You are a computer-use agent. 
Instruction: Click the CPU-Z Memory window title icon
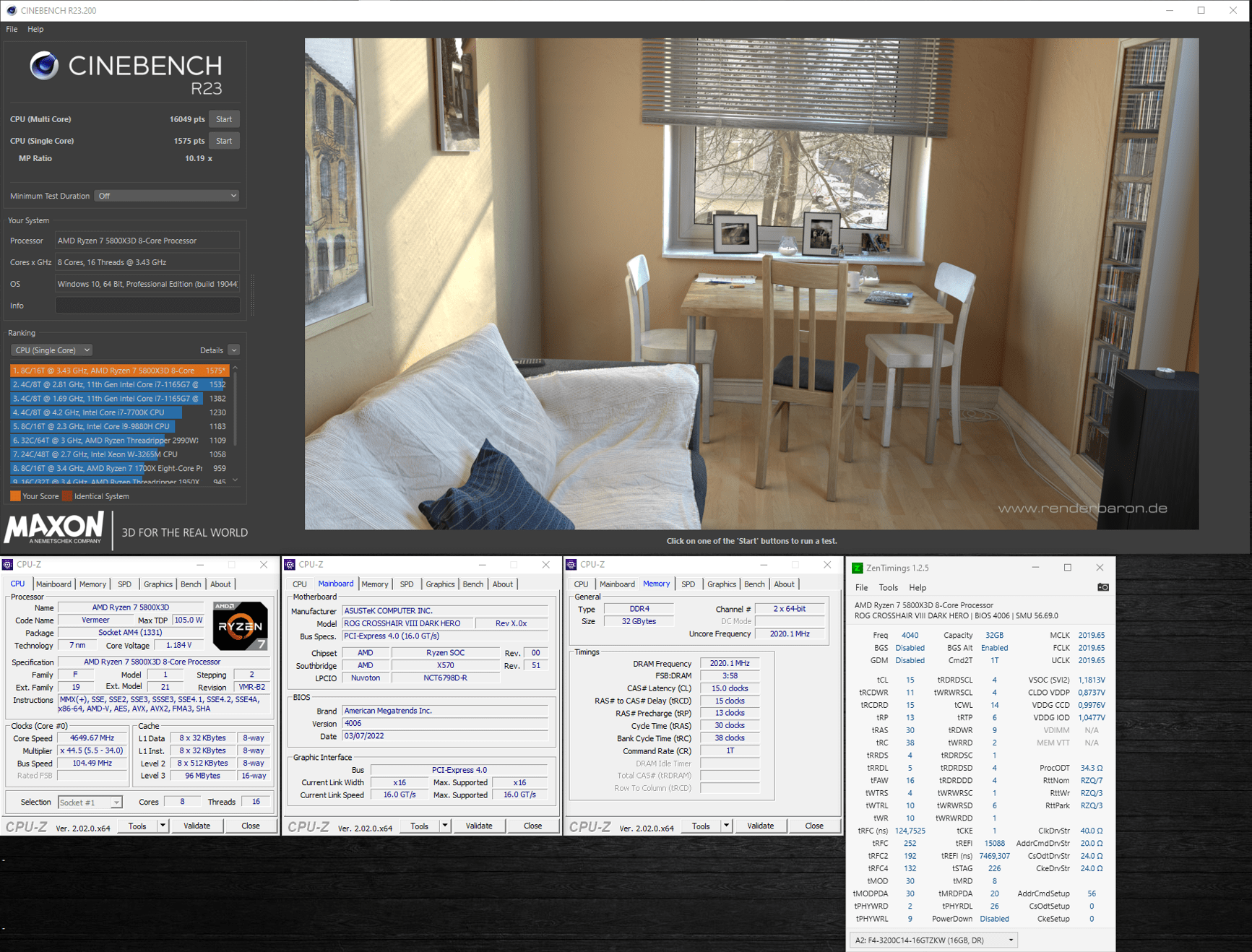(571, 565)
